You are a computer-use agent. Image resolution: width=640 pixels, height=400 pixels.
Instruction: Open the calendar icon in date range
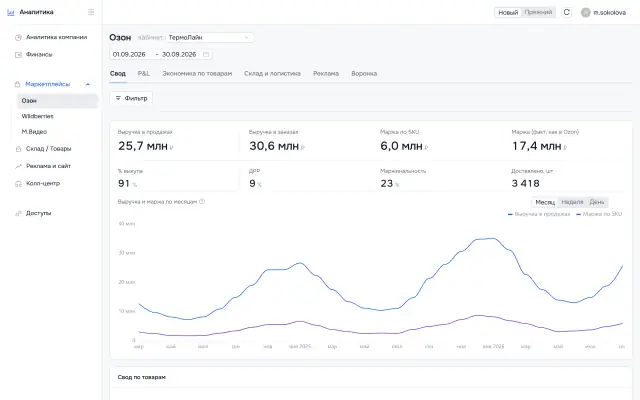(x=206, y=54)
